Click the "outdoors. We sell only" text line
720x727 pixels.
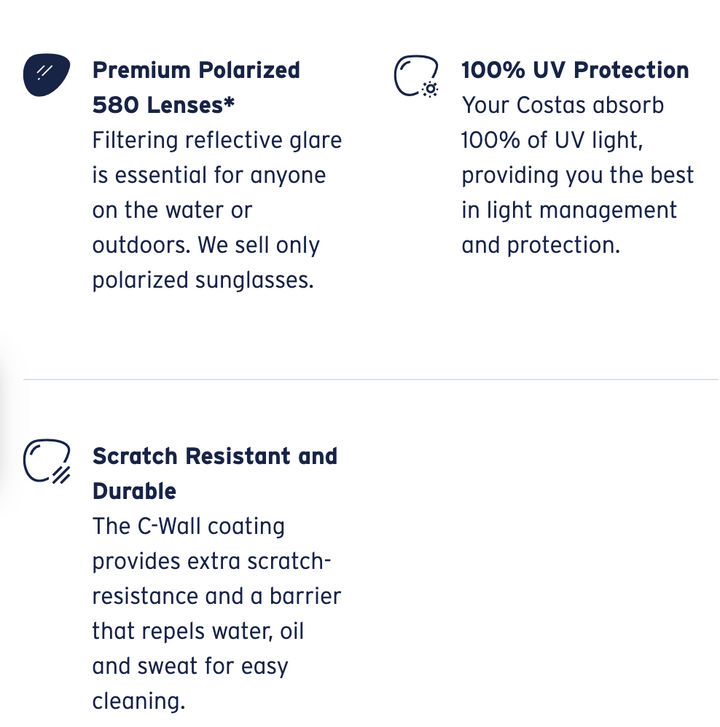tap(206, 245)
